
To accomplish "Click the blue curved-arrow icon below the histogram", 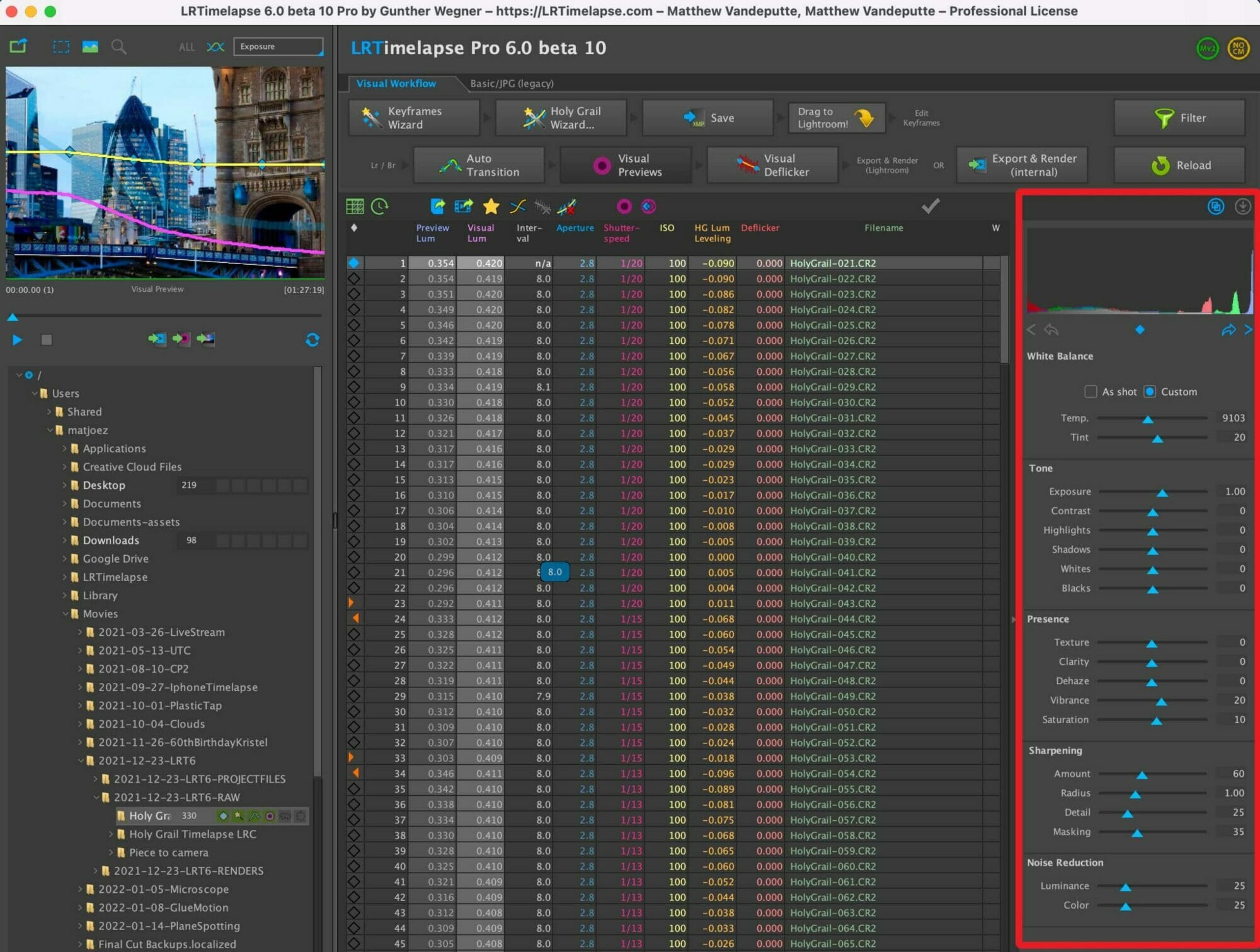I will (x=1228, y=330).
